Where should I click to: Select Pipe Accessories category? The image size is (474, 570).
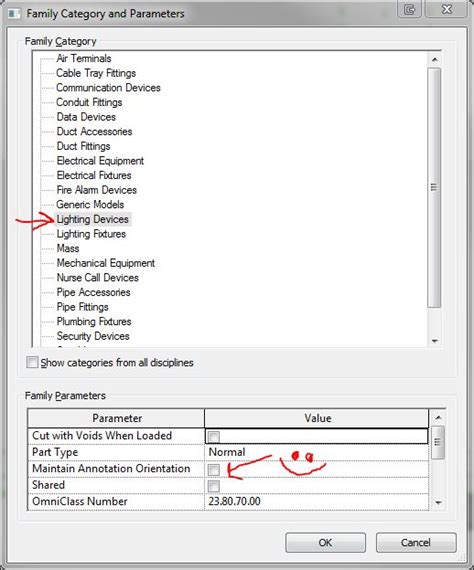pos(93,292)
